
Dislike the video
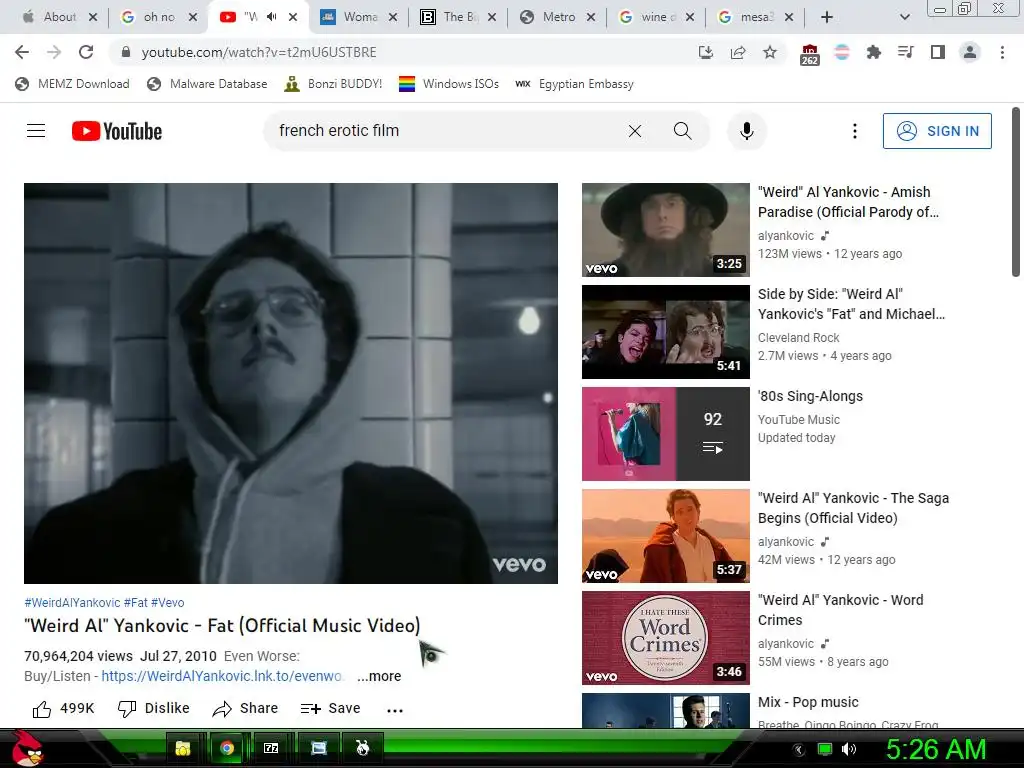(x=153, y=709)
